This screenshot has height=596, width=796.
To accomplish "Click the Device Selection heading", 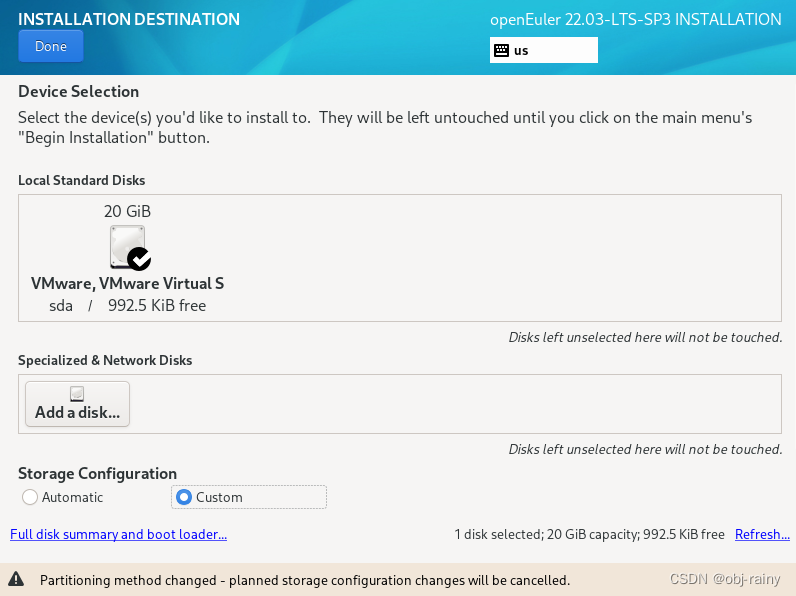I will (x=79, y=91).
